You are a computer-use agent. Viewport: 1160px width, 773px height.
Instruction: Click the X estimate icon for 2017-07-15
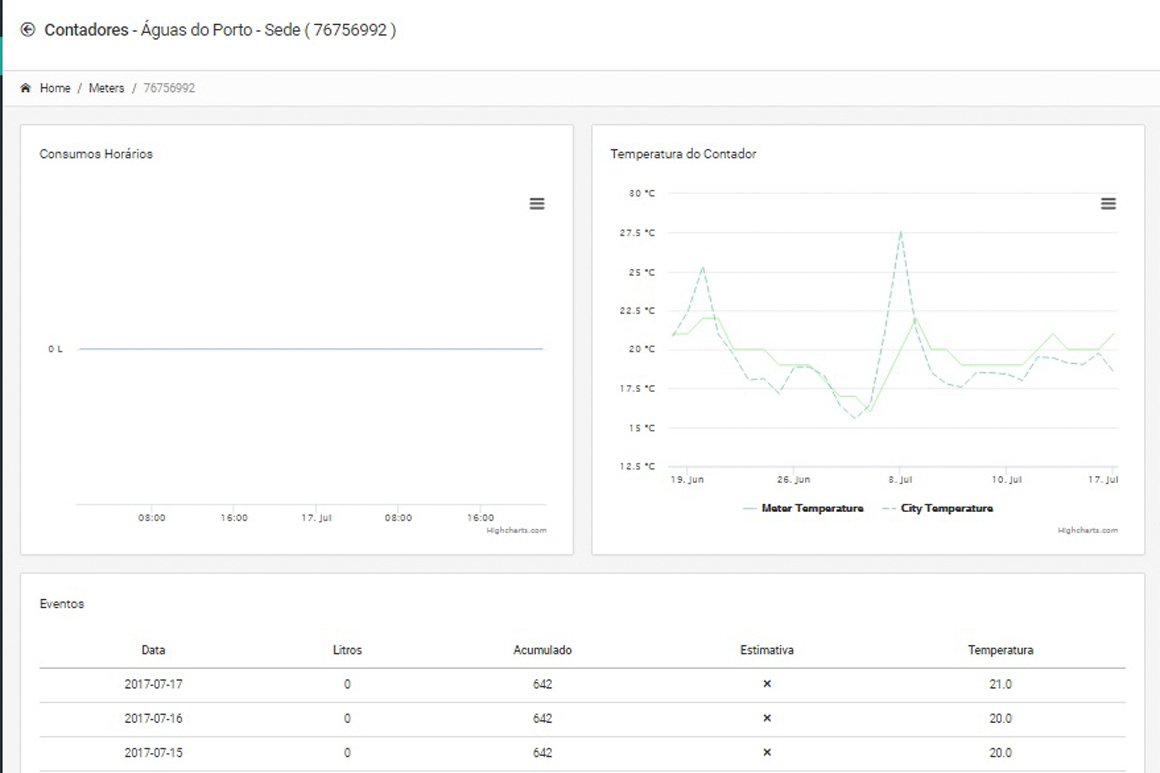click(767, 753)
